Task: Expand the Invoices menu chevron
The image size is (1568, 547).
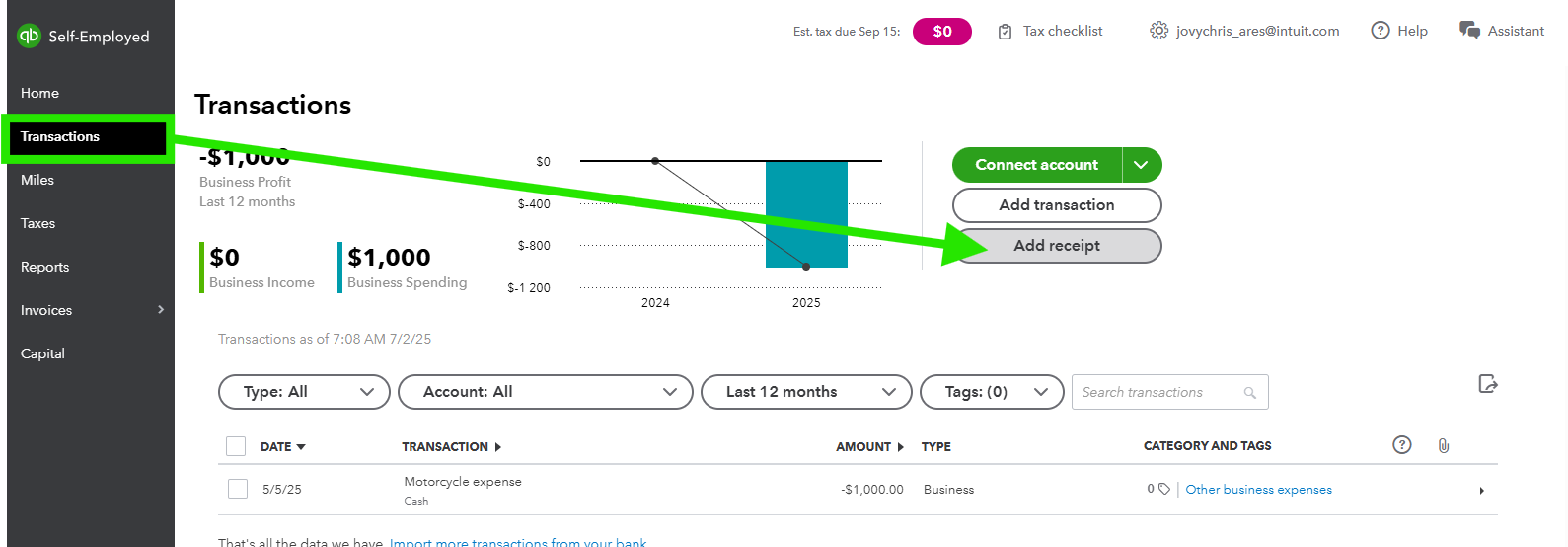Action: 161,310
